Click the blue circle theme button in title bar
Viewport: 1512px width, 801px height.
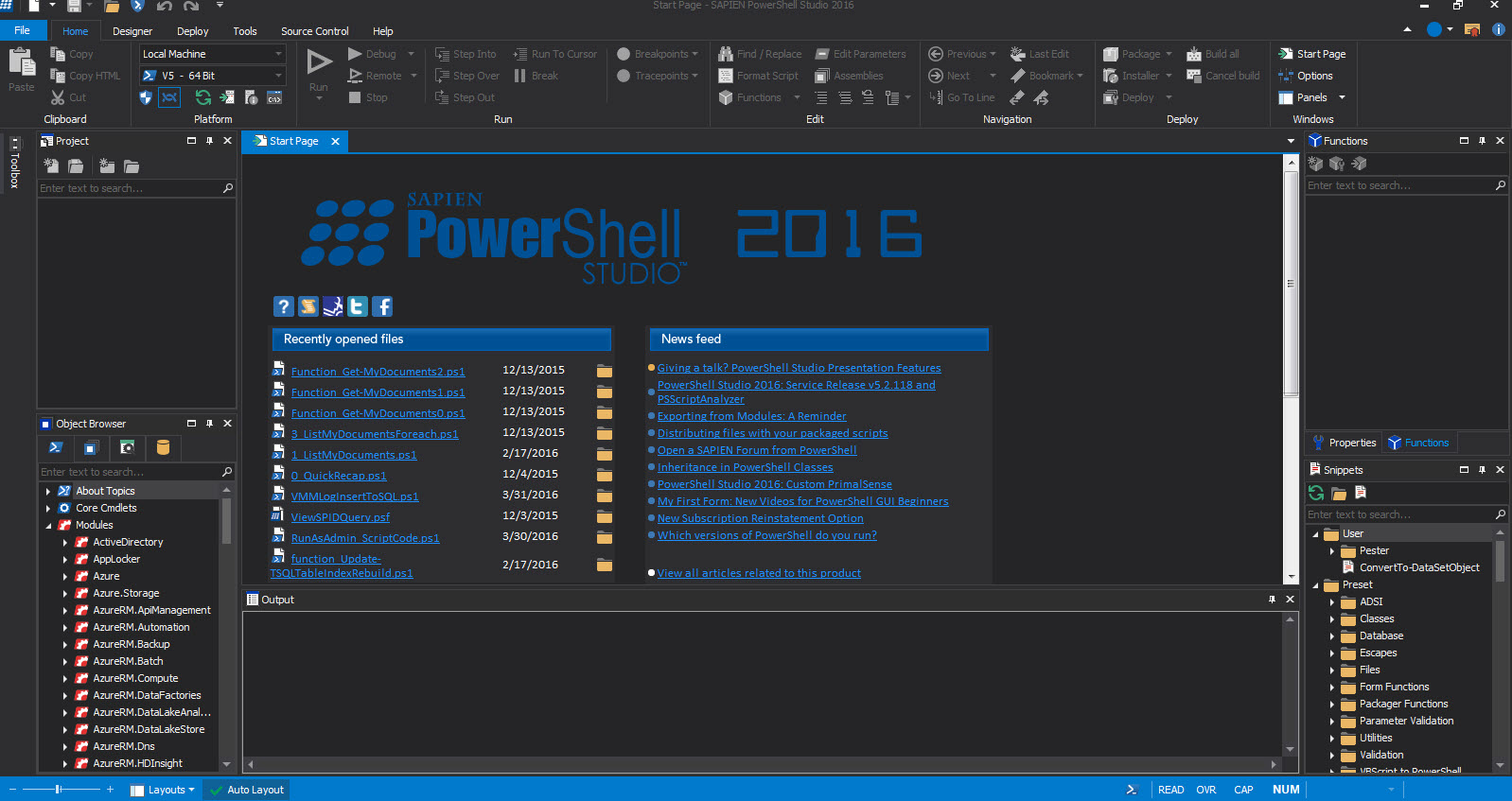(1434, 29)
